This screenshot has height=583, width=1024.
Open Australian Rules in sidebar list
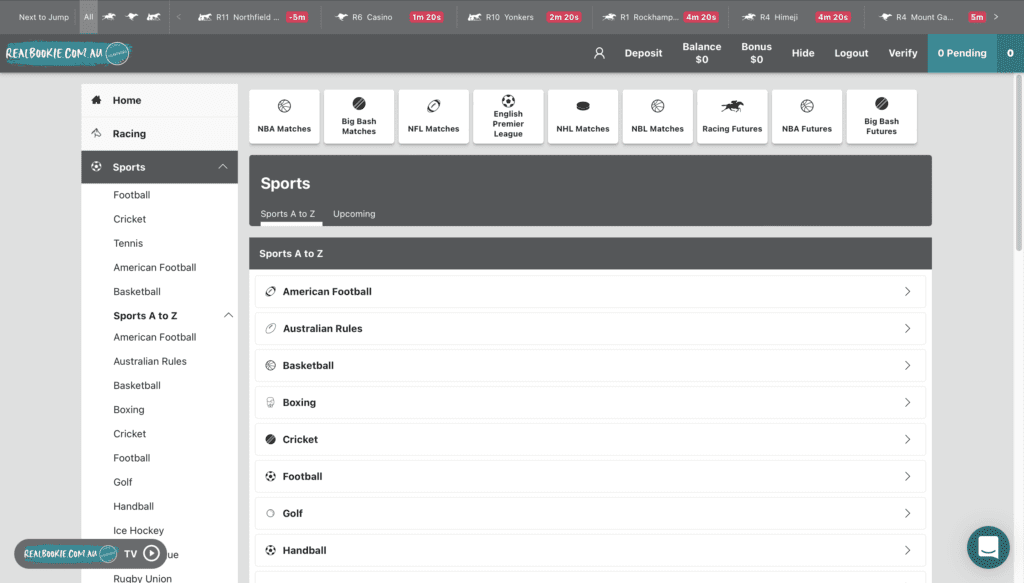pos(150,361)
